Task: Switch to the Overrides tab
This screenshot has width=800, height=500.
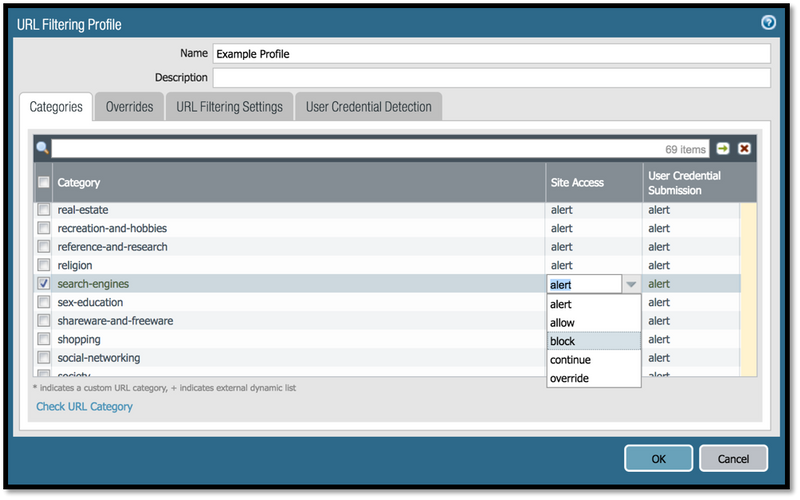Action: 130,107
